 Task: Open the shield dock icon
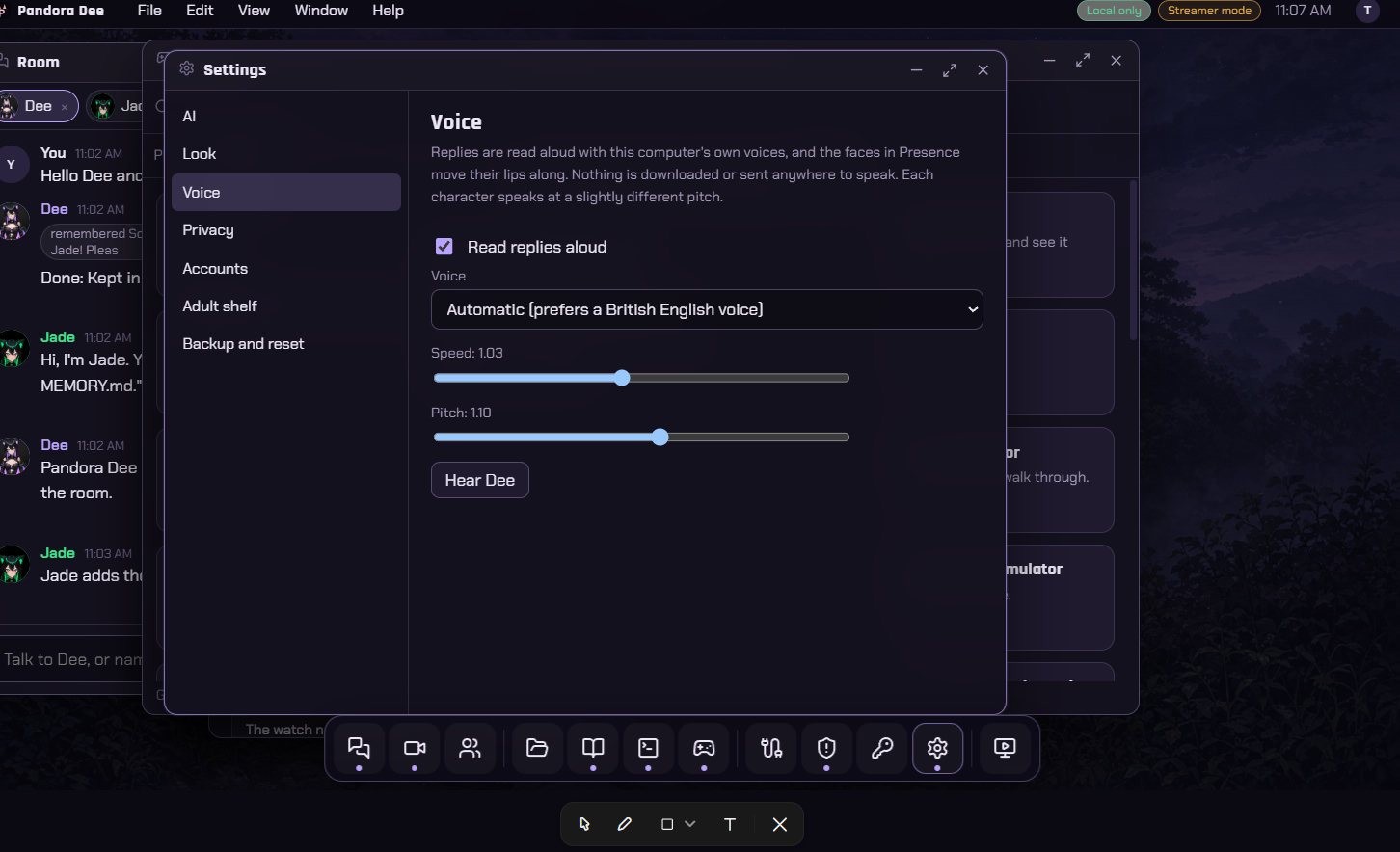coord(826,748)
